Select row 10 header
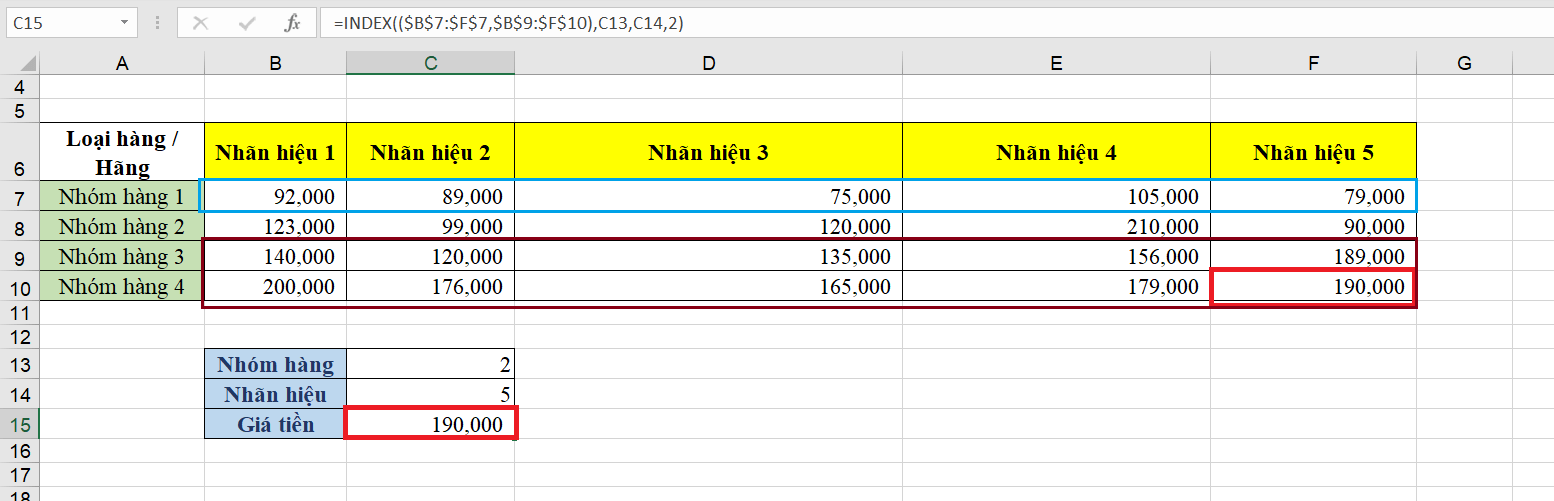Viewport: 1554px width, 501px height. (19, 288)
